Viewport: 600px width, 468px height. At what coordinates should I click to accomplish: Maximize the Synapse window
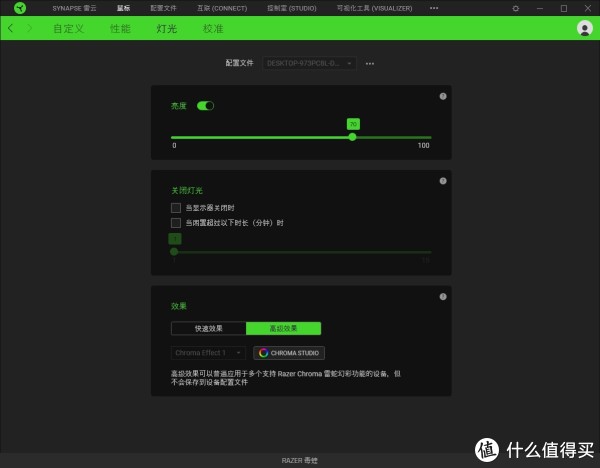[564, 8]
